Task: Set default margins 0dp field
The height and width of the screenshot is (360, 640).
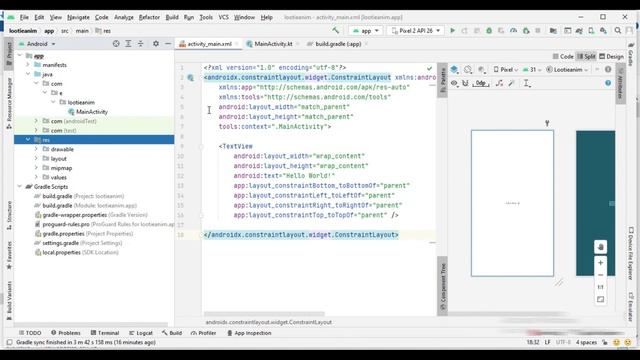Action: click(x=481, y=83)
